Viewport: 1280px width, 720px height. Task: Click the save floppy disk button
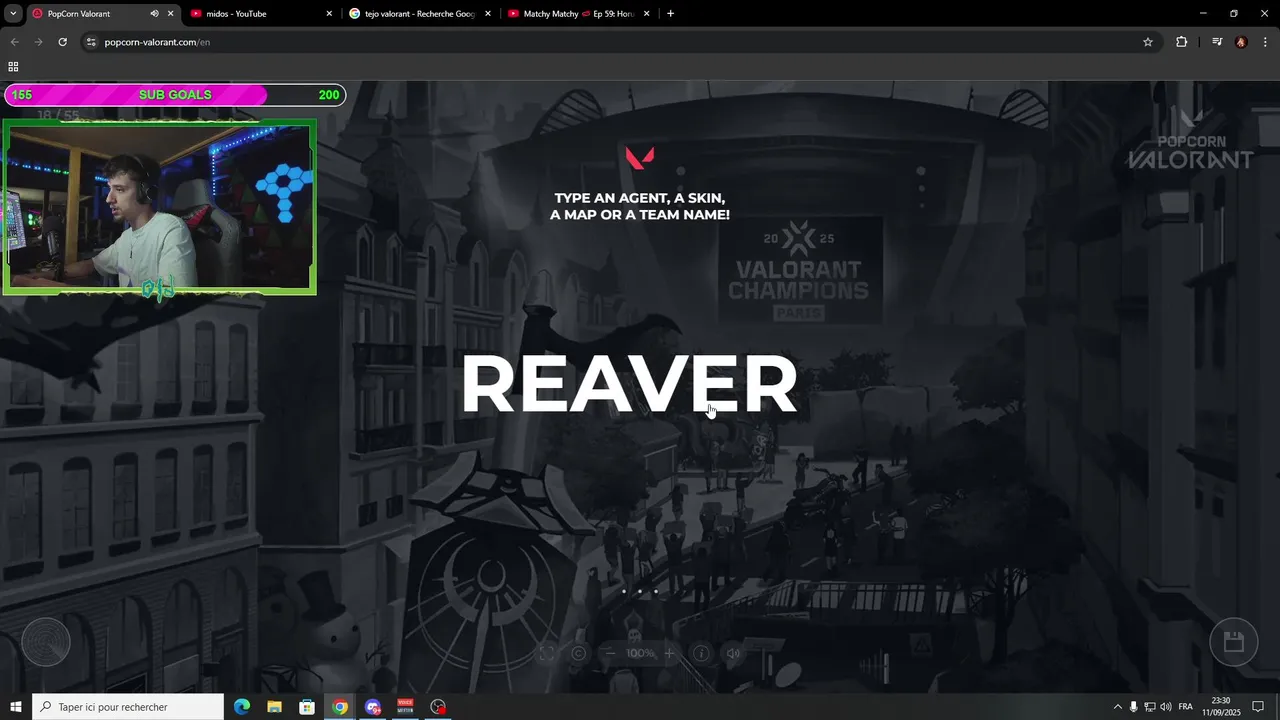(x=1234, y=642)
